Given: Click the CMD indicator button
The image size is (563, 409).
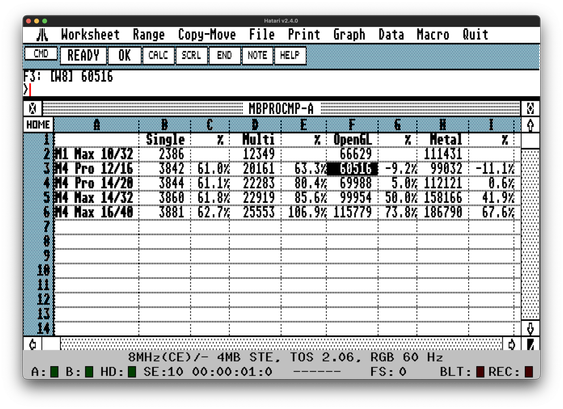Looking at the screenshot, I should click(41, 54).
